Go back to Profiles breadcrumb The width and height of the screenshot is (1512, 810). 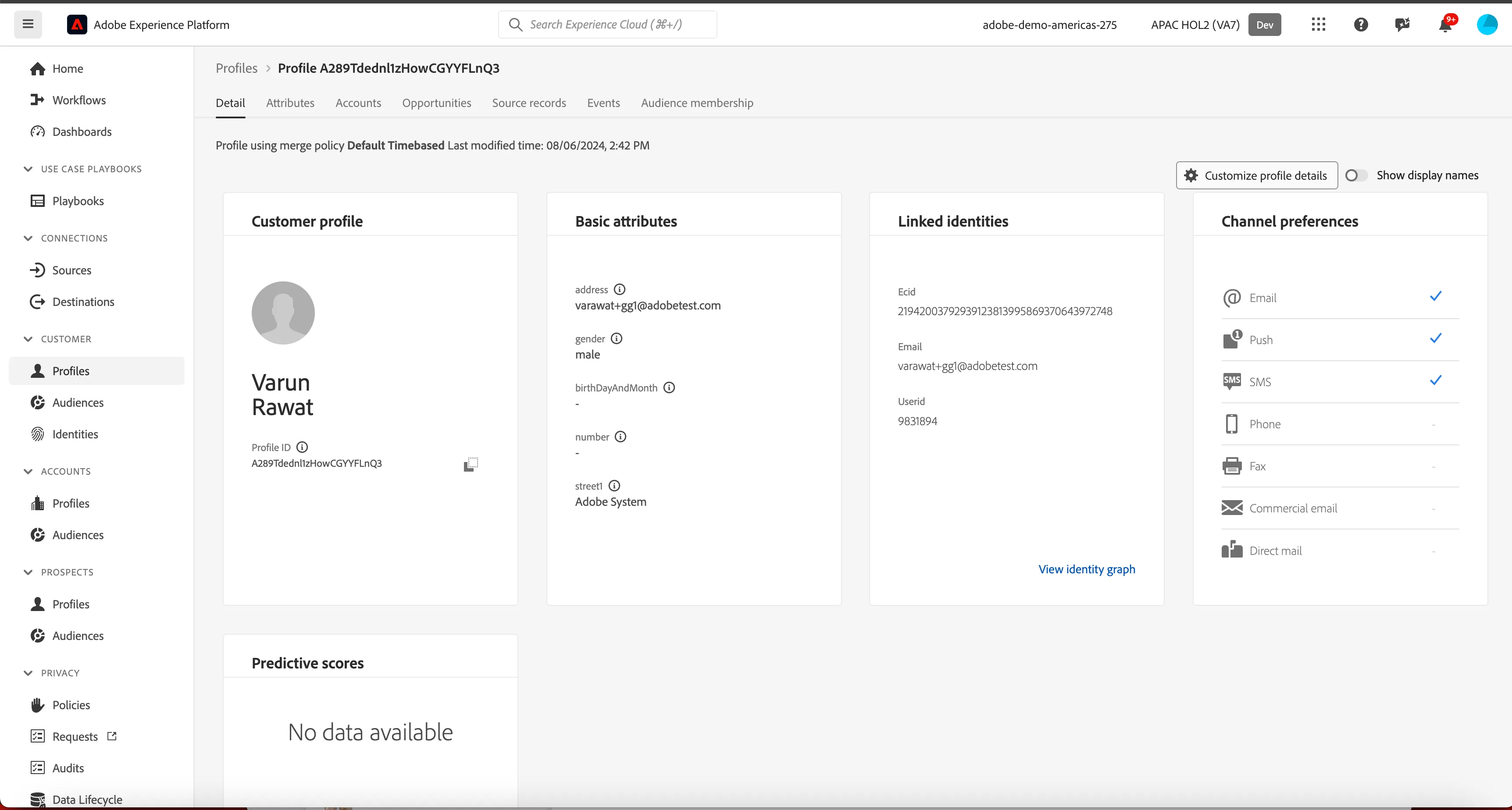point(236,68)
